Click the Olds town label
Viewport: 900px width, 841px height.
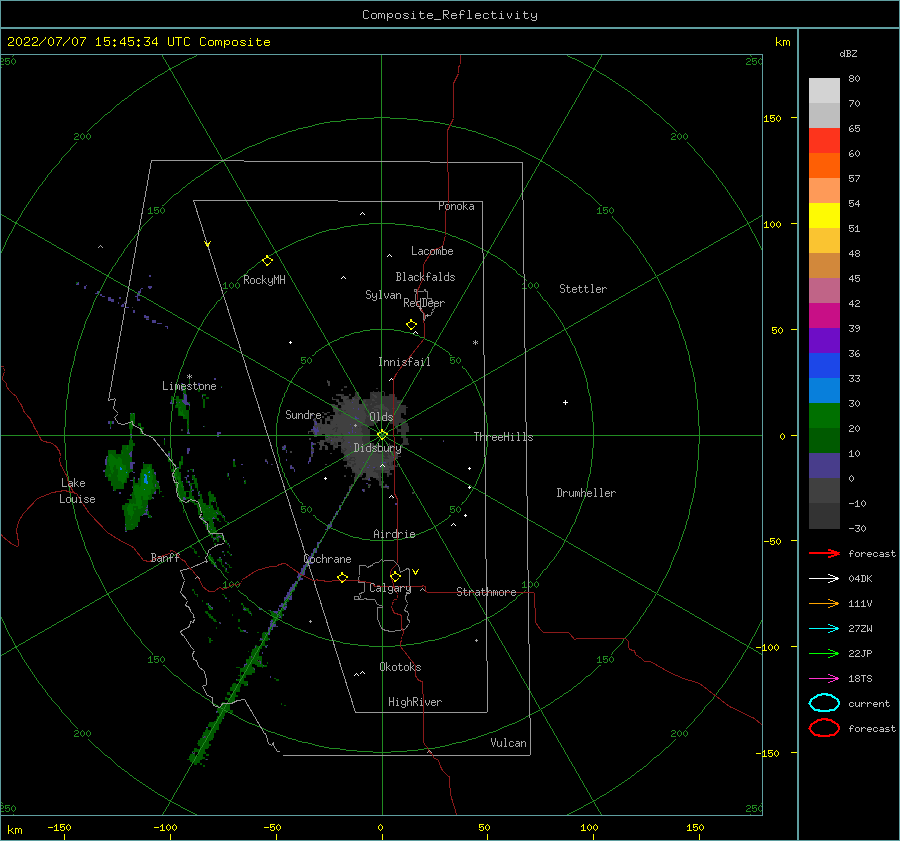[x=381, y=417]
